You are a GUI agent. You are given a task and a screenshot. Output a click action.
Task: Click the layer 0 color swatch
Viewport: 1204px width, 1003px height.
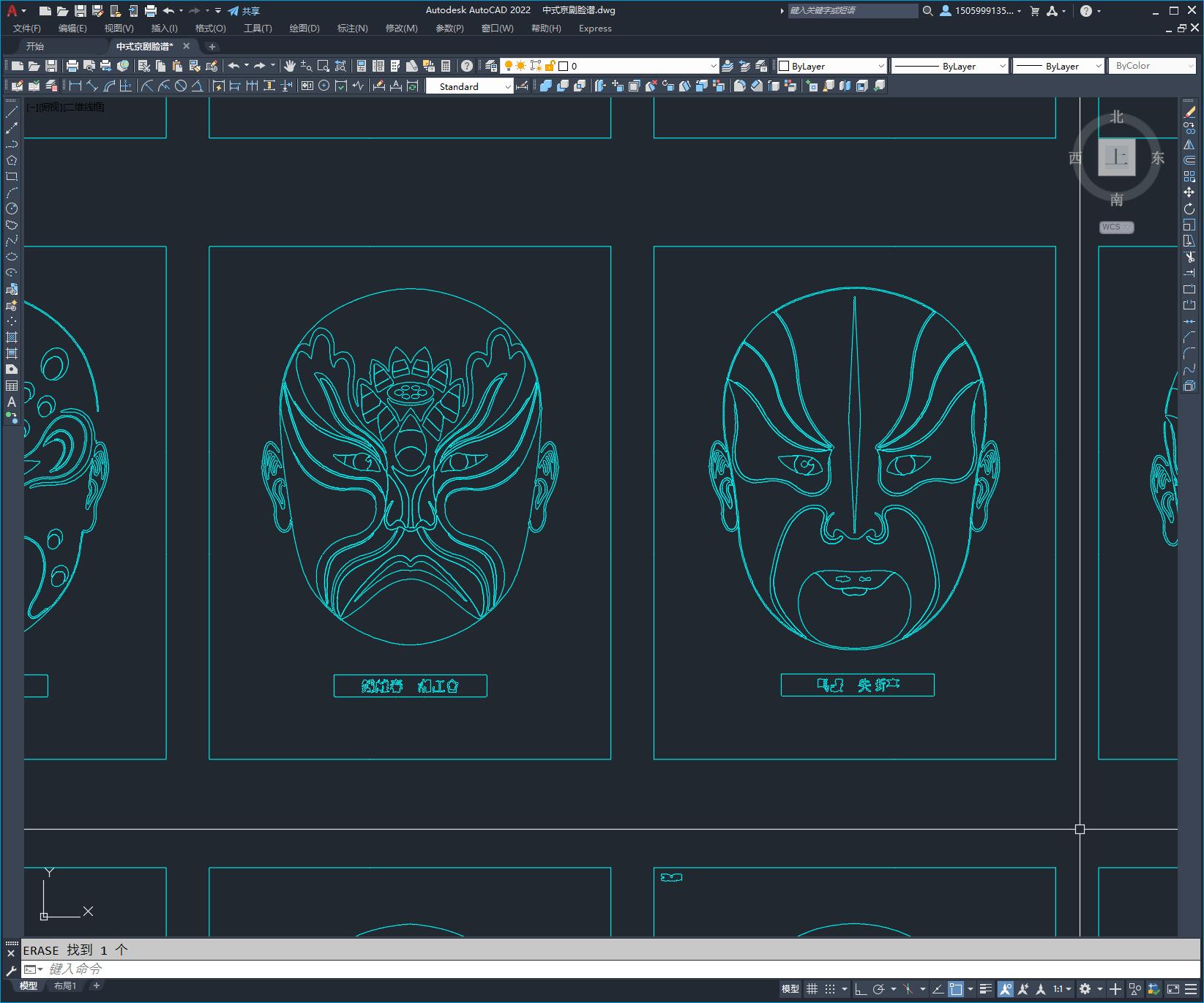[x=564, y=66]
